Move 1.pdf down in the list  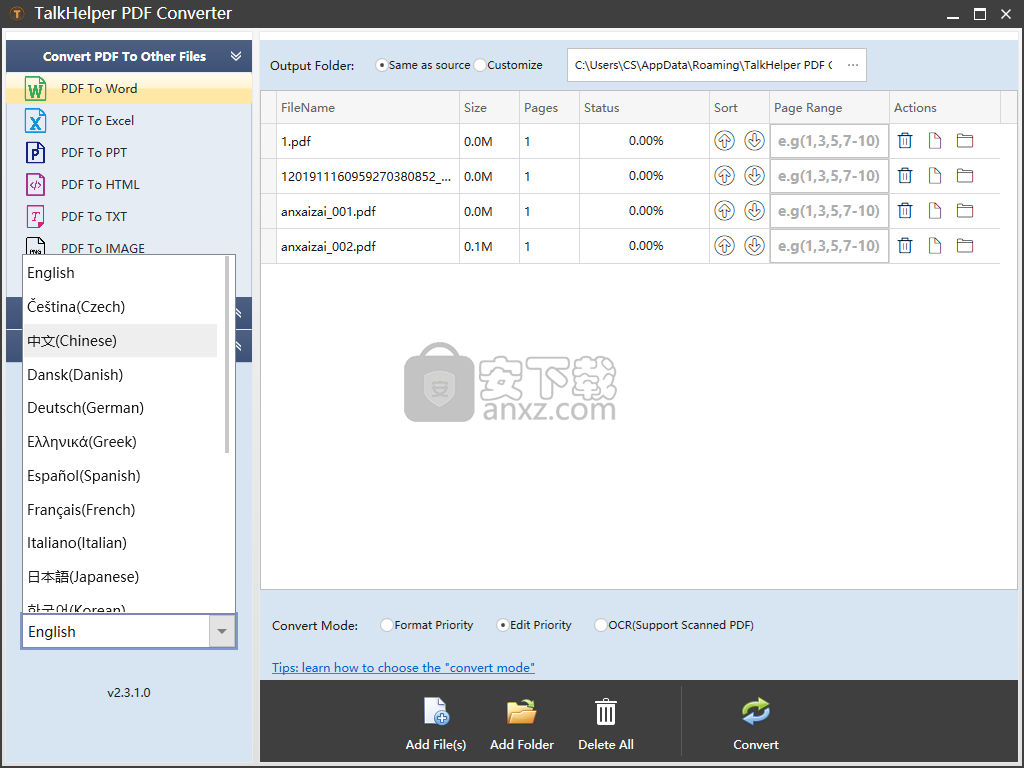(x=754, y=140)
